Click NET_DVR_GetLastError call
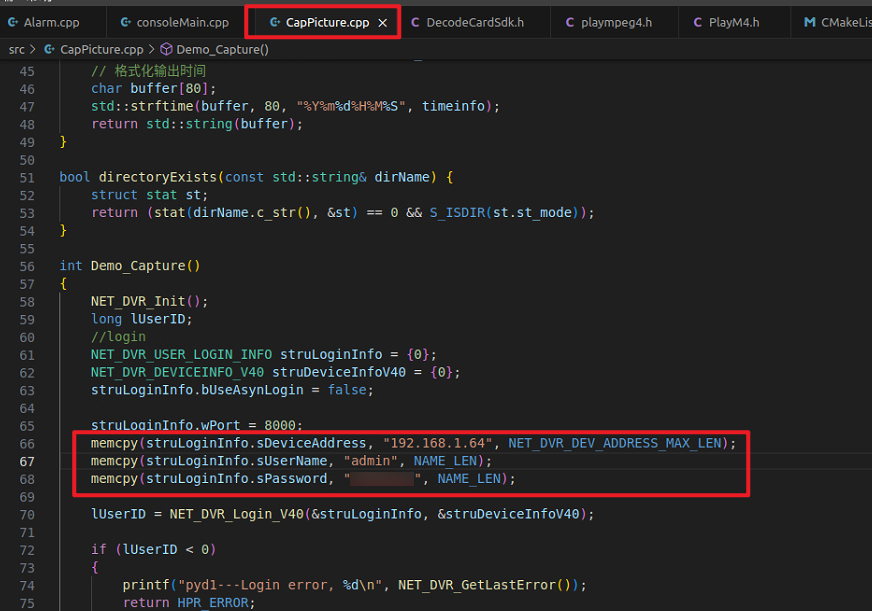The image size is (872, 611). point(477,585)
